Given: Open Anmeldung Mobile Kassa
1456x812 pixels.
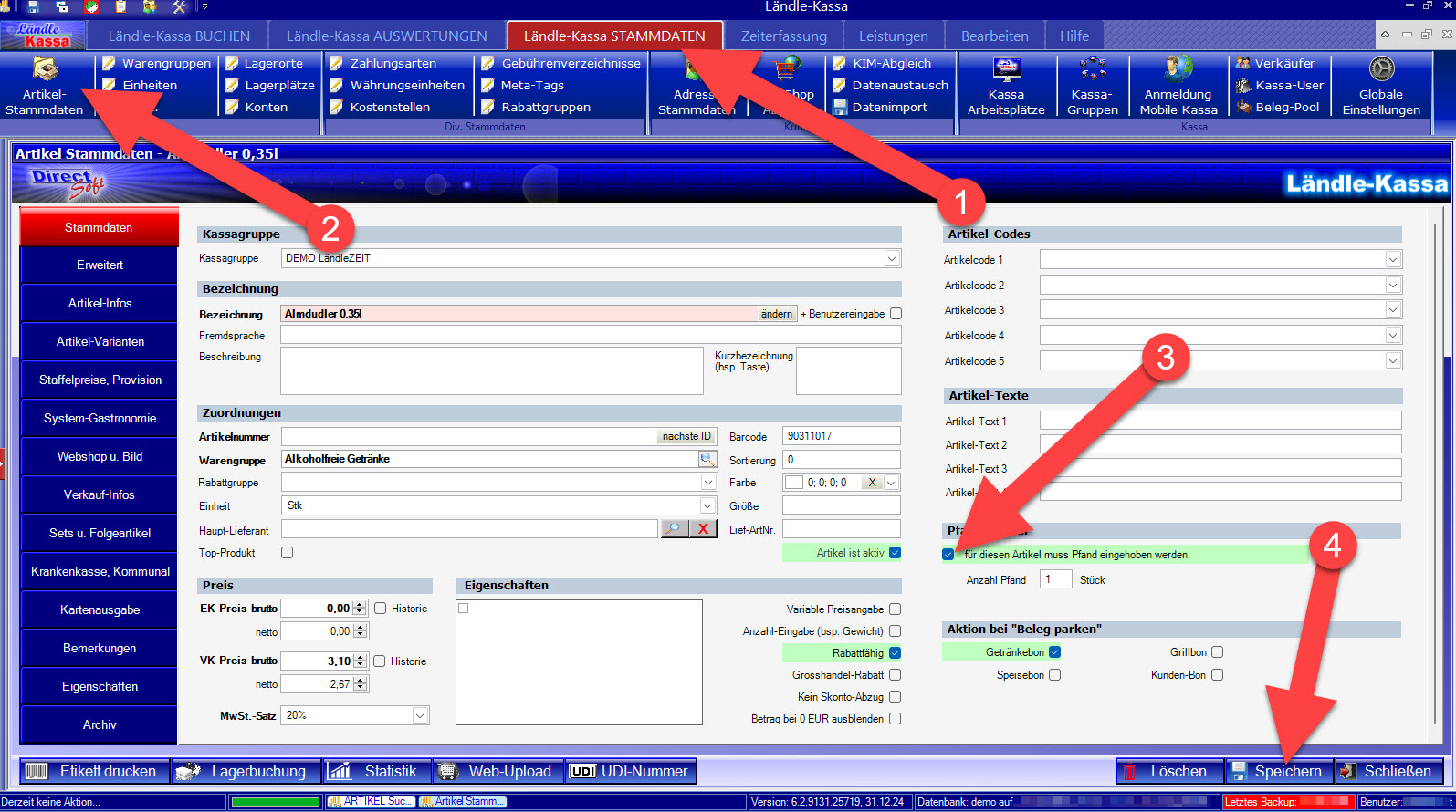Looking at the screenshot, I should click(x=1178, y=86).
